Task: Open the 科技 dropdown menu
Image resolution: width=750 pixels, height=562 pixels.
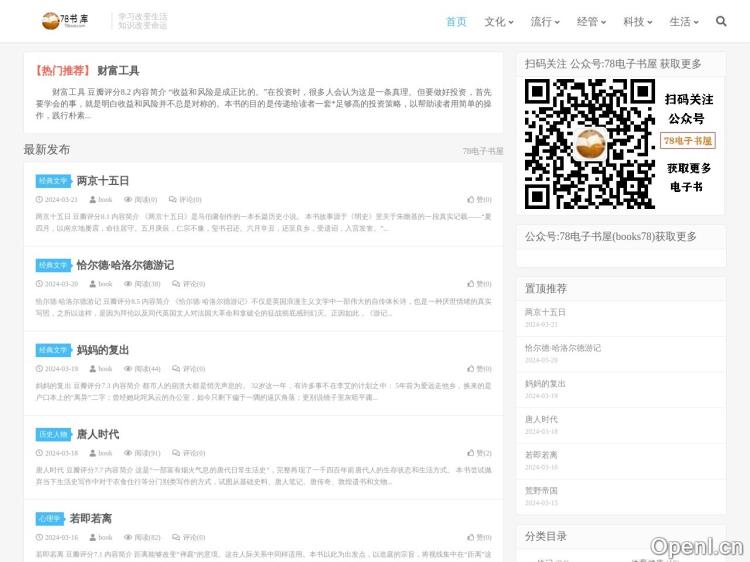Action: tap(636, 21)
